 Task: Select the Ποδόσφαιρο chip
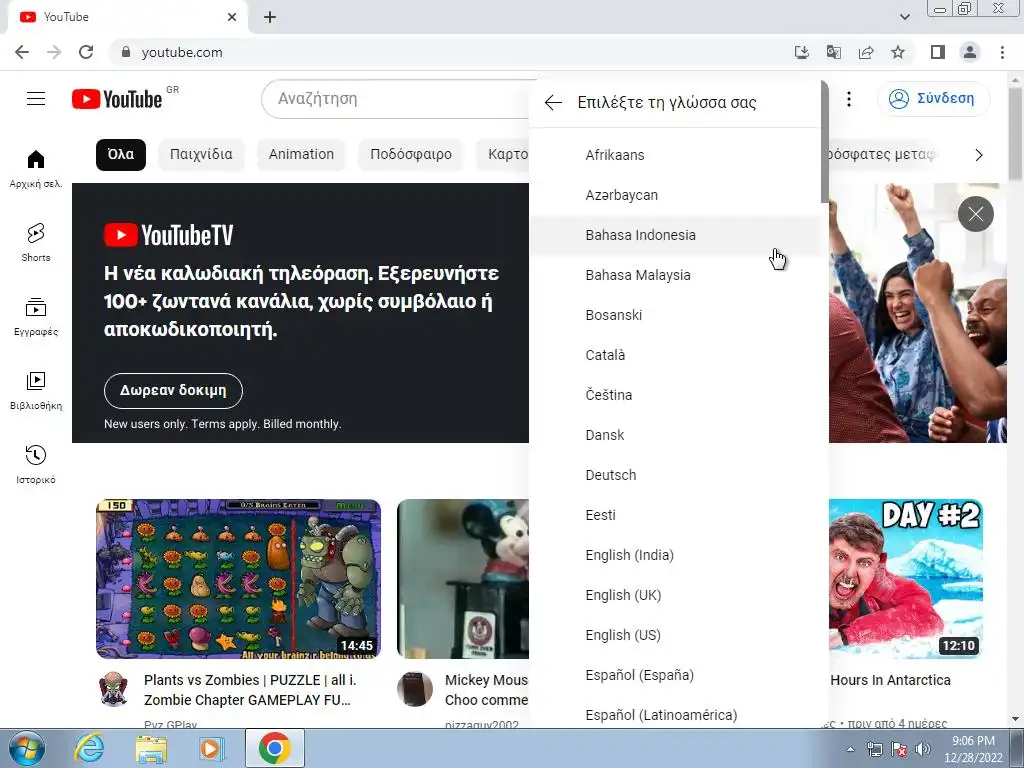[411, 155]
